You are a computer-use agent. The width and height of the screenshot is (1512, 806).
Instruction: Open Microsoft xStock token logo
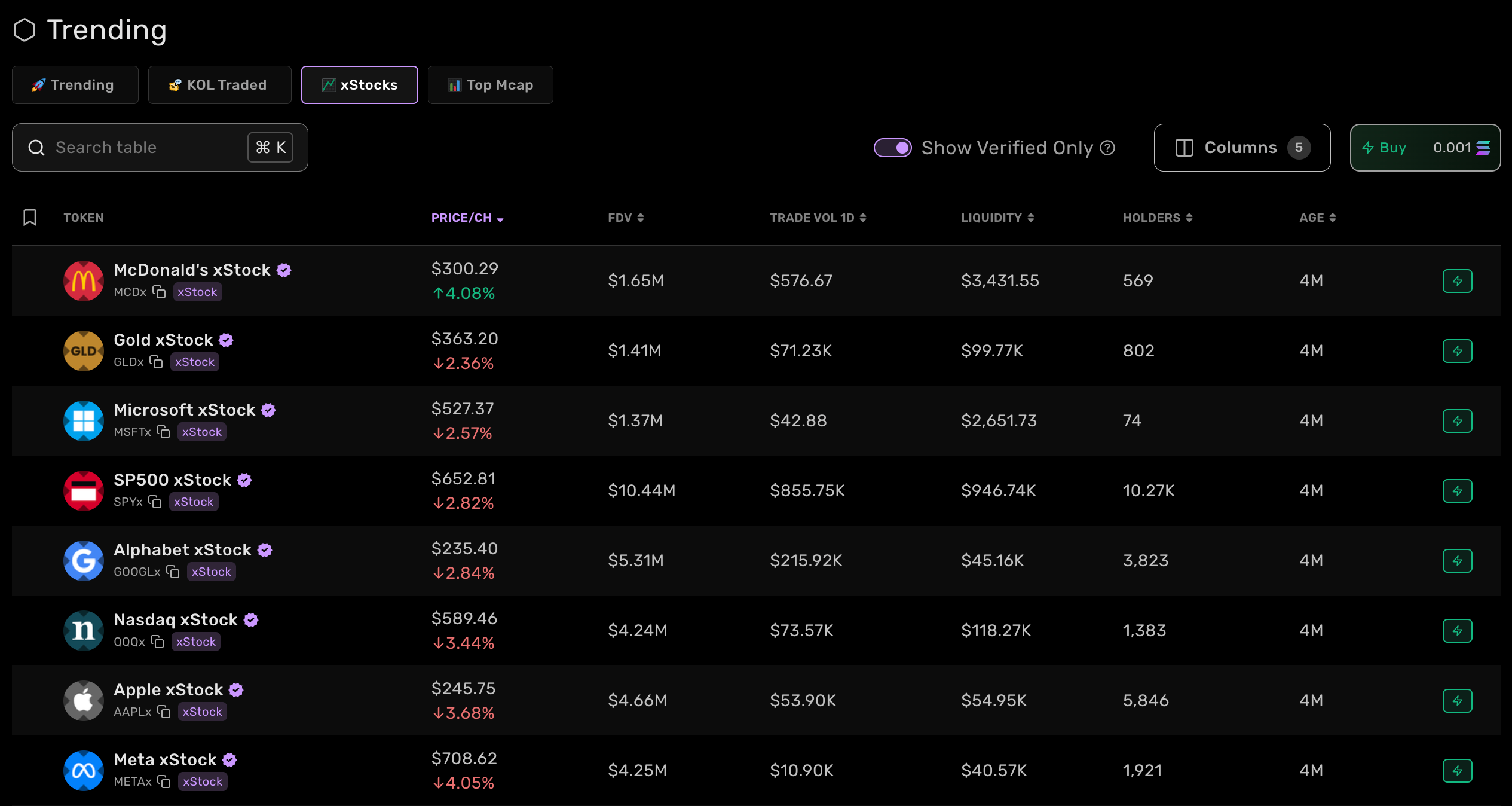point(84,421)
